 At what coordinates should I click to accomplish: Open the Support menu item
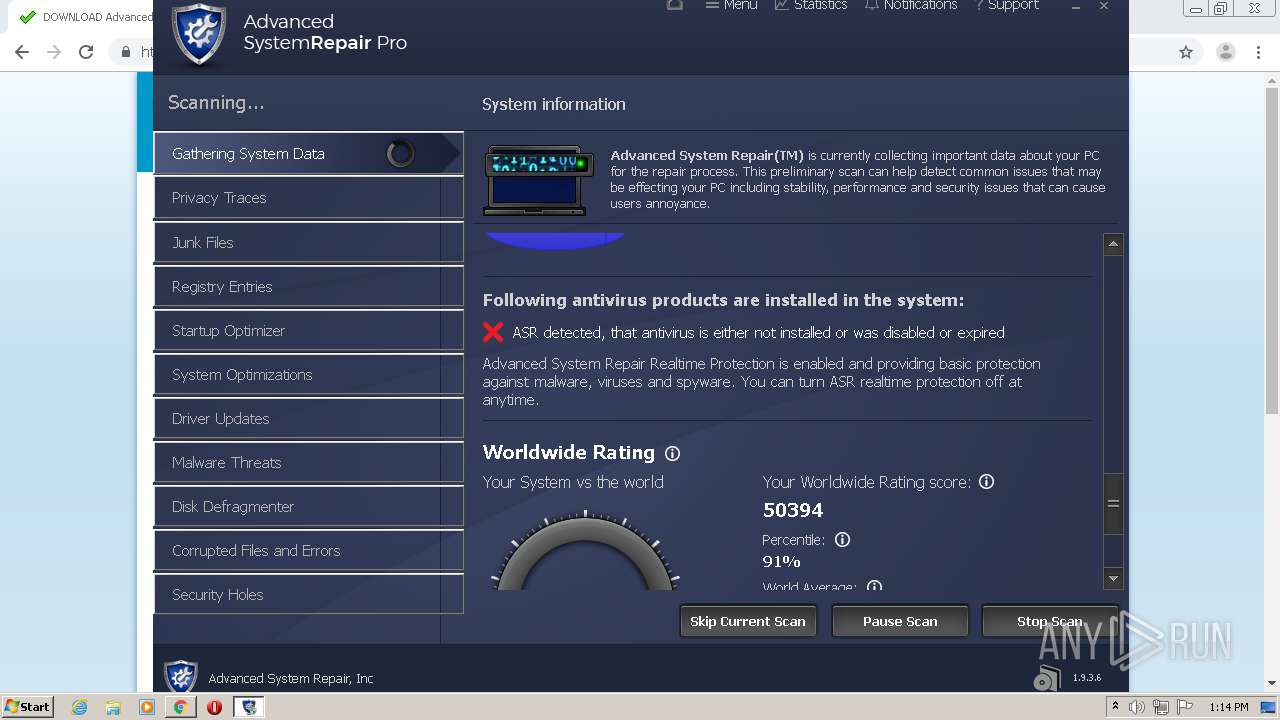(x=1007, y=5)
